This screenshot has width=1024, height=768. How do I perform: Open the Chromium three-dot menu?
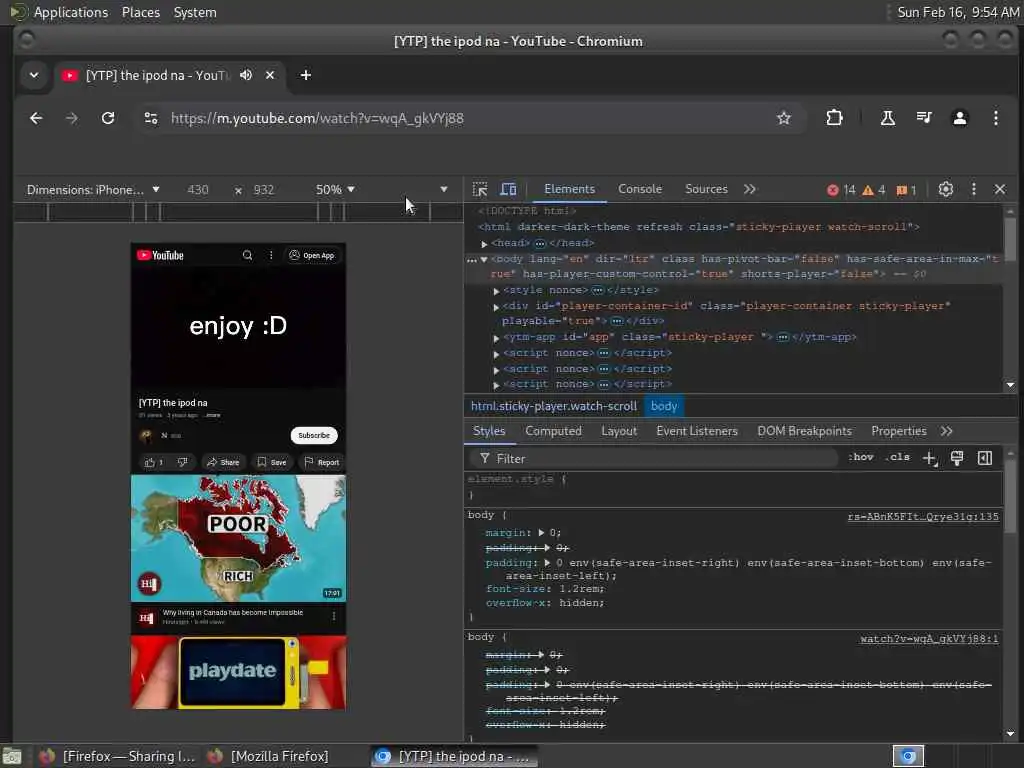(995, 118)
